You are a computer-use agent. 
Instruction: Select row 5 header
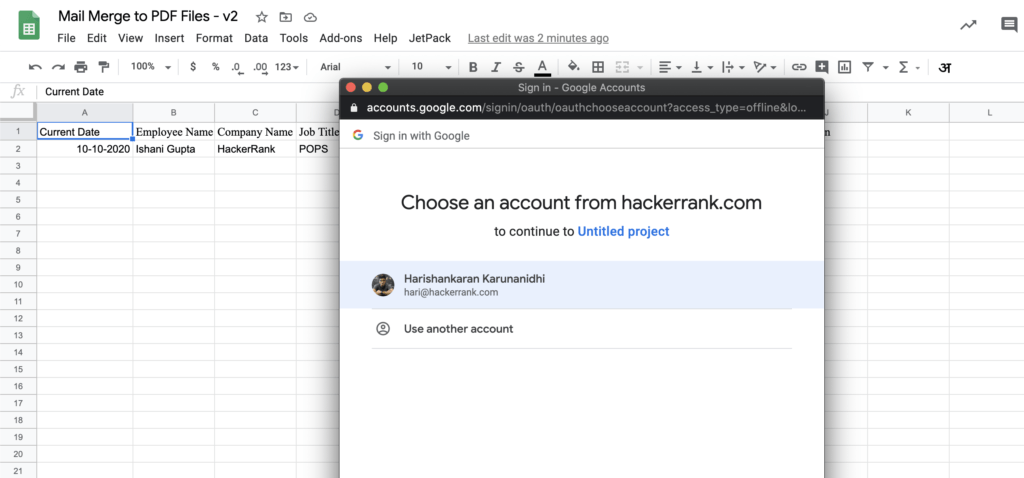pos(18,199)
